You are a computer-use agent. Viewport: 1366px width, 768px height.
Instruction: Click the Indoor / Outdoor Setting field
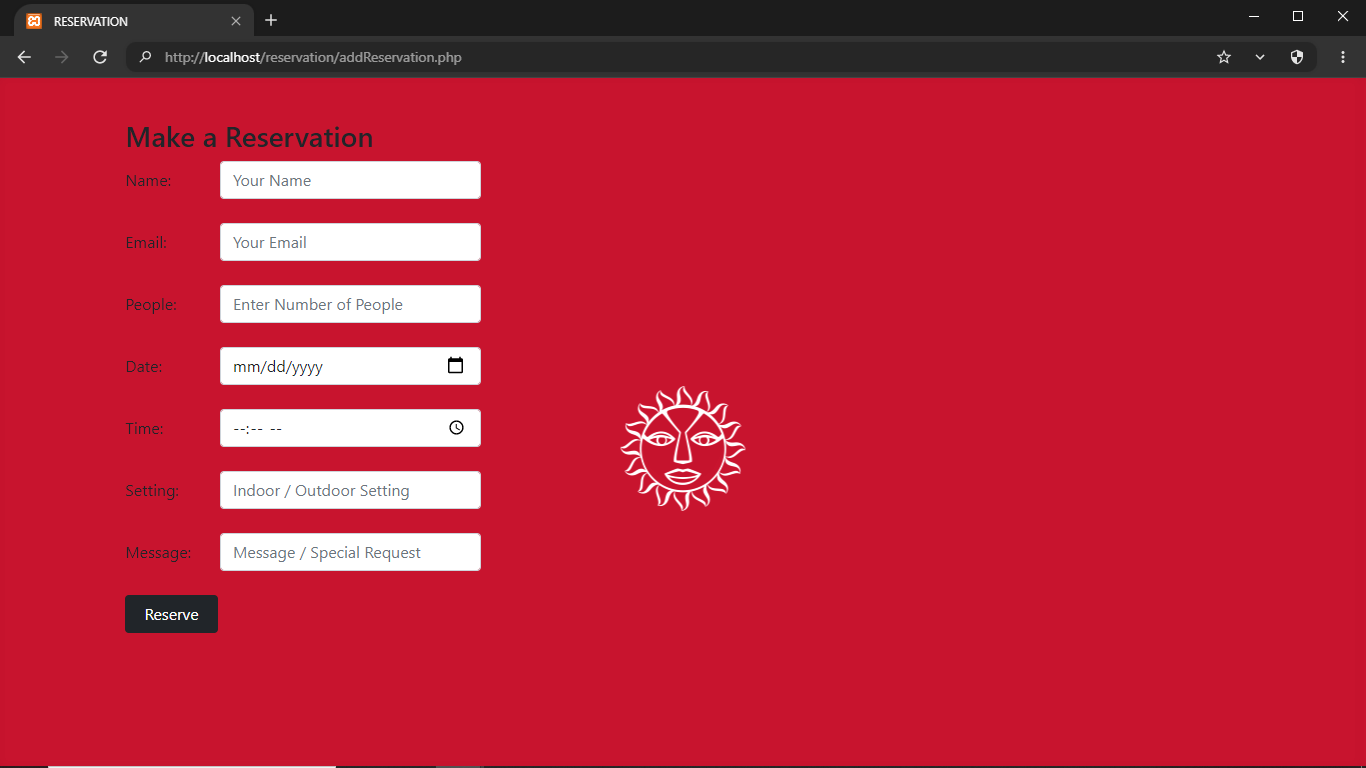pyautogui.click(x=350, y=490)
